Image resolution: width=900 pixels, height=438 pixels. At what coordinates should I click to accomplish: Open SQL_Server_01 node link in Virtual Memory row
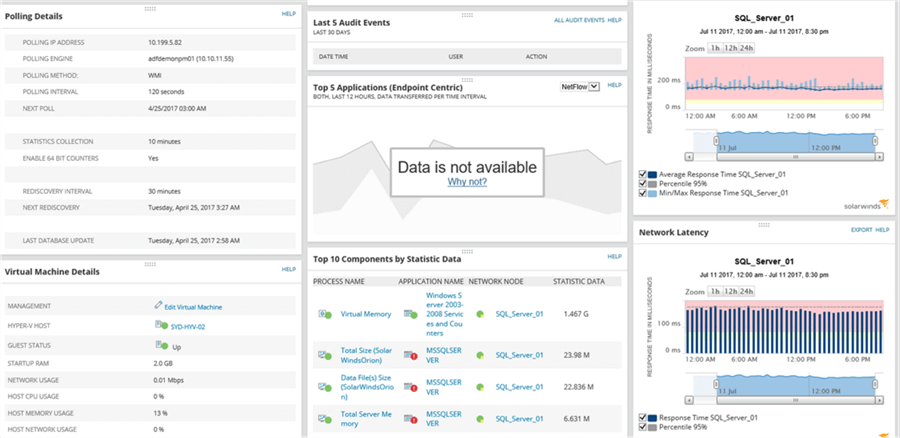click(519, 314)
